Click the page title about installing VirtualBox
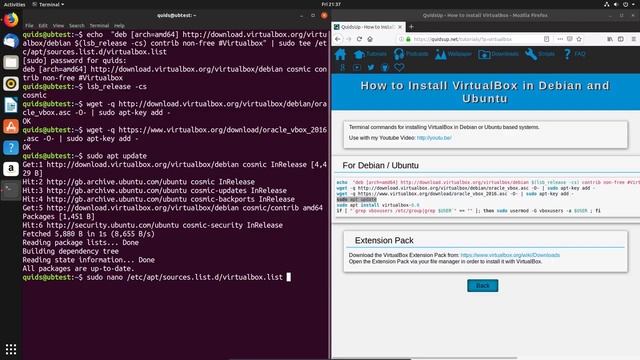640x360 pixels. click(485, 92)
